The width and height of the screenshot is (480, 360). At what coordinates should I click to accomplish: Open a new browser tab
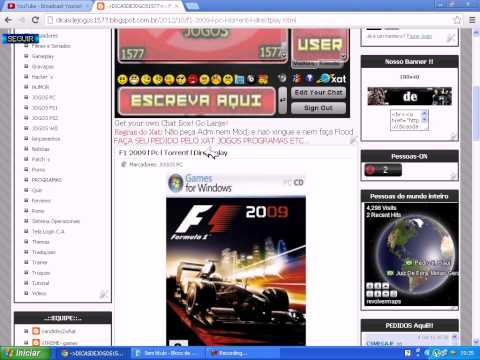pos(193,6)
